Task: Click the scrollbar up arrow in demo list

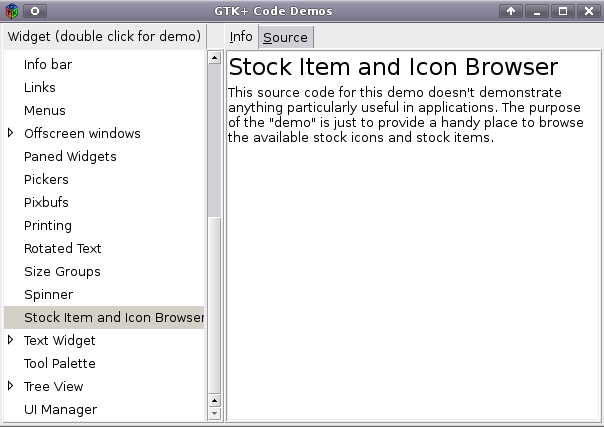Action: pos(214,57)
